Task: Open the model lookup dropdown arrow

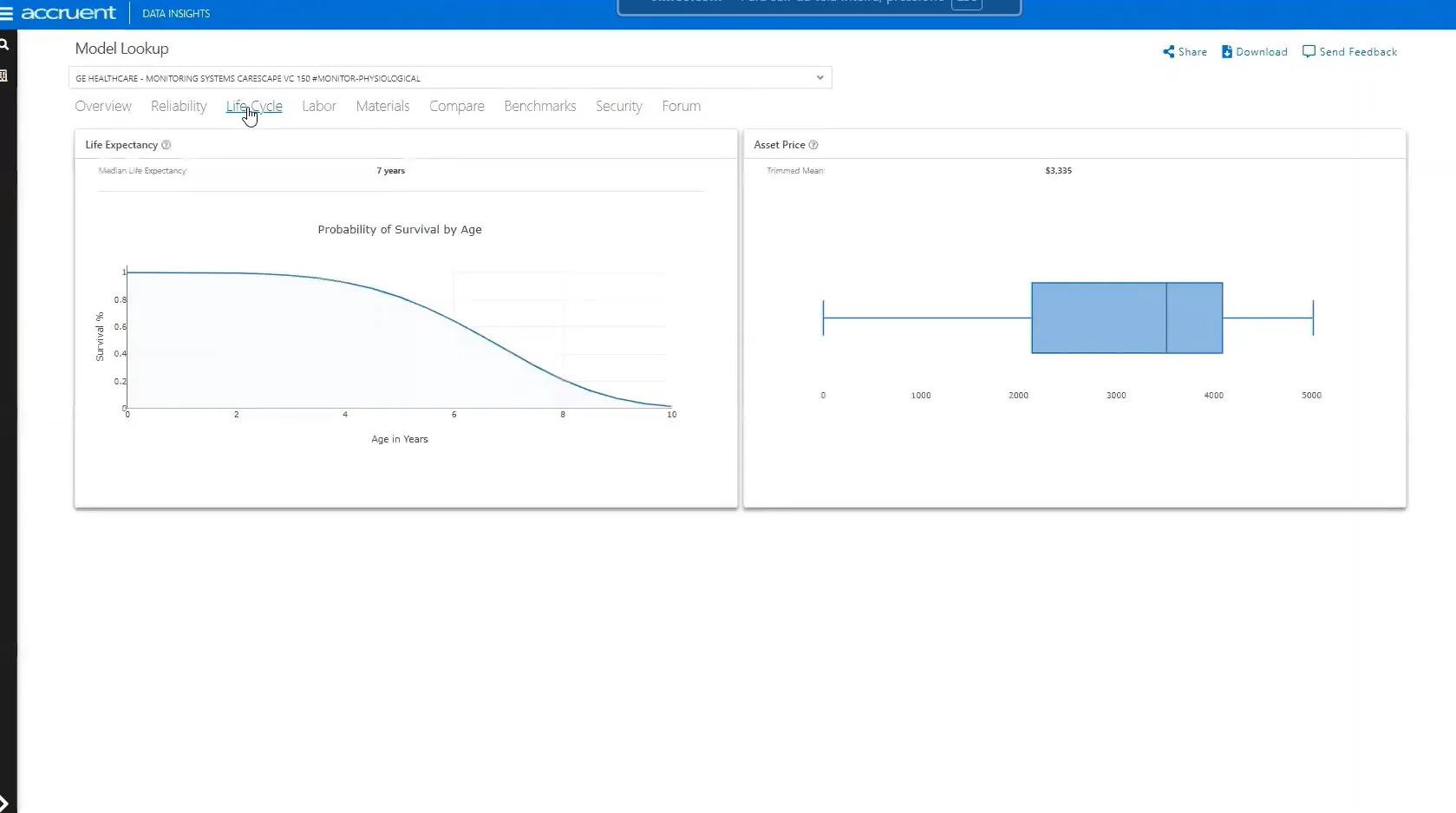Action: (819, 78)
